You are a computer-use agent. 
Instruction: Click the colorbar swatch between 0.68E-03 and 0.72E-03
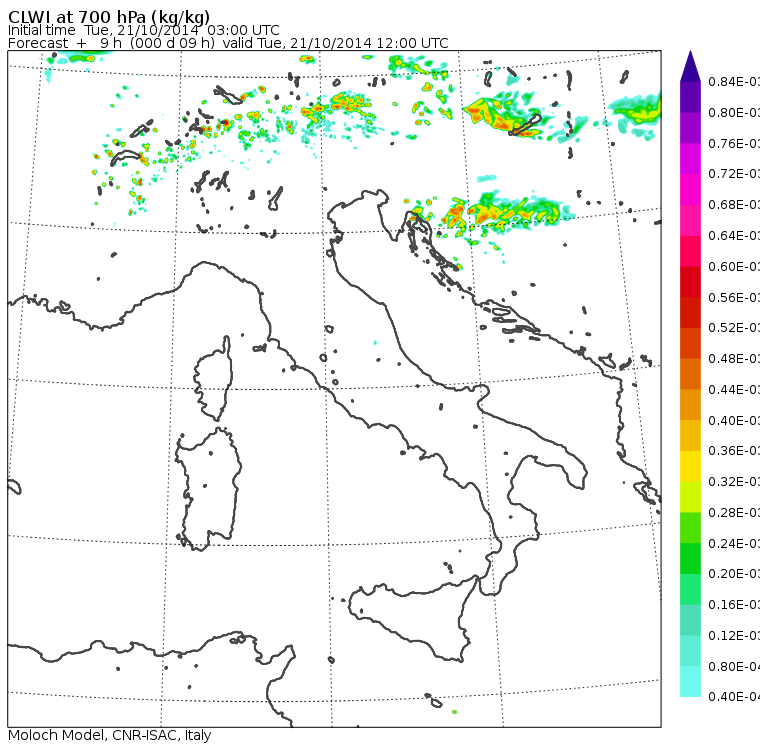click(690, 189)
